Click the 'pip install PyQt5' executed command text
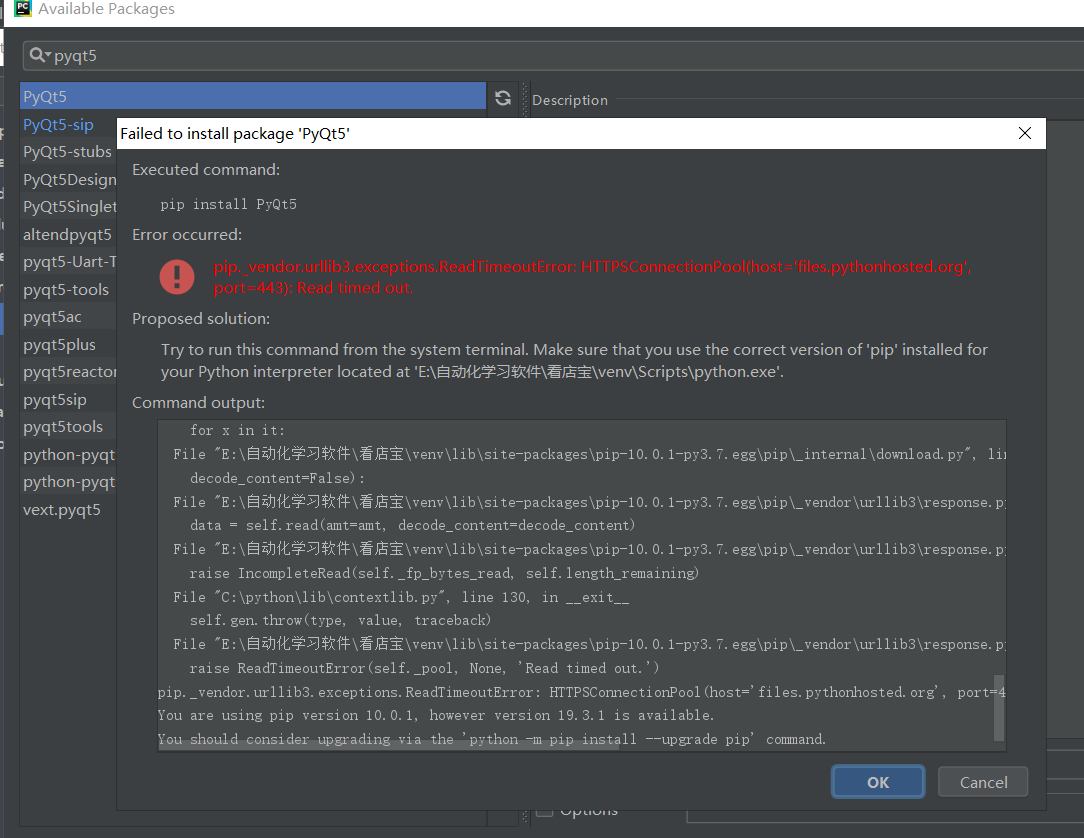Image resolution: width=1084 pixels, height=838 pixels. pyautogui.click(x=228, y=204)
